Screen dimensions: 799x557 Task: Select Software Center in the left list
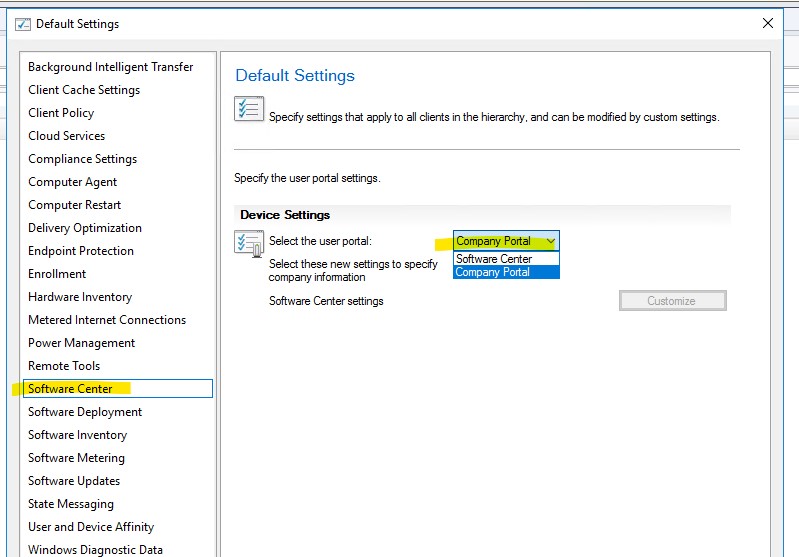pyautogui.click(x=118, y=388)
